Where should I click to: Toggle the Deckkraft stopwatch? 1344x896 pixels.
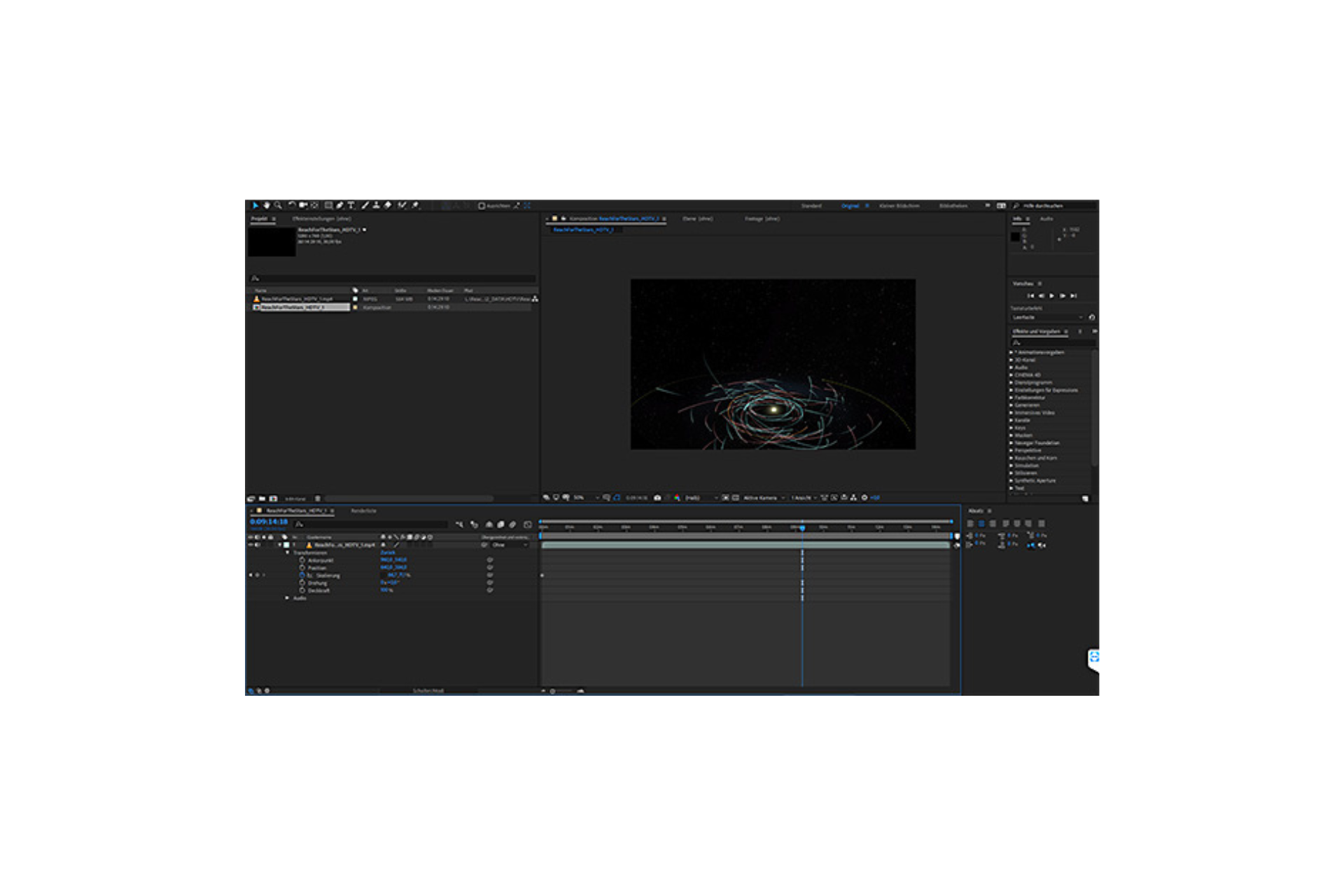[302, 591]
